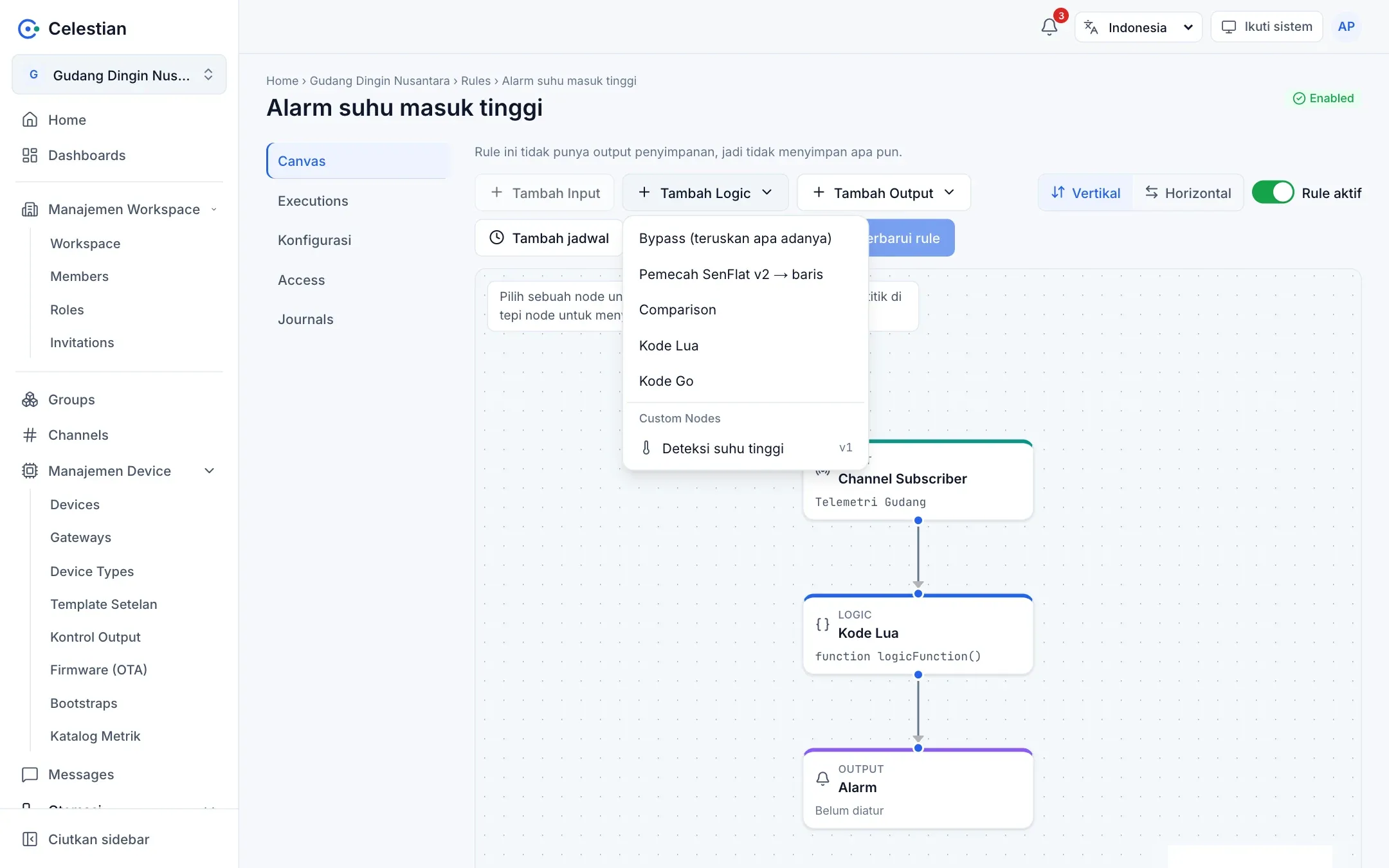Open the Gudang Dingin workspace switcher
Viewport: 1389px width, 868px height.
(119, 75)
